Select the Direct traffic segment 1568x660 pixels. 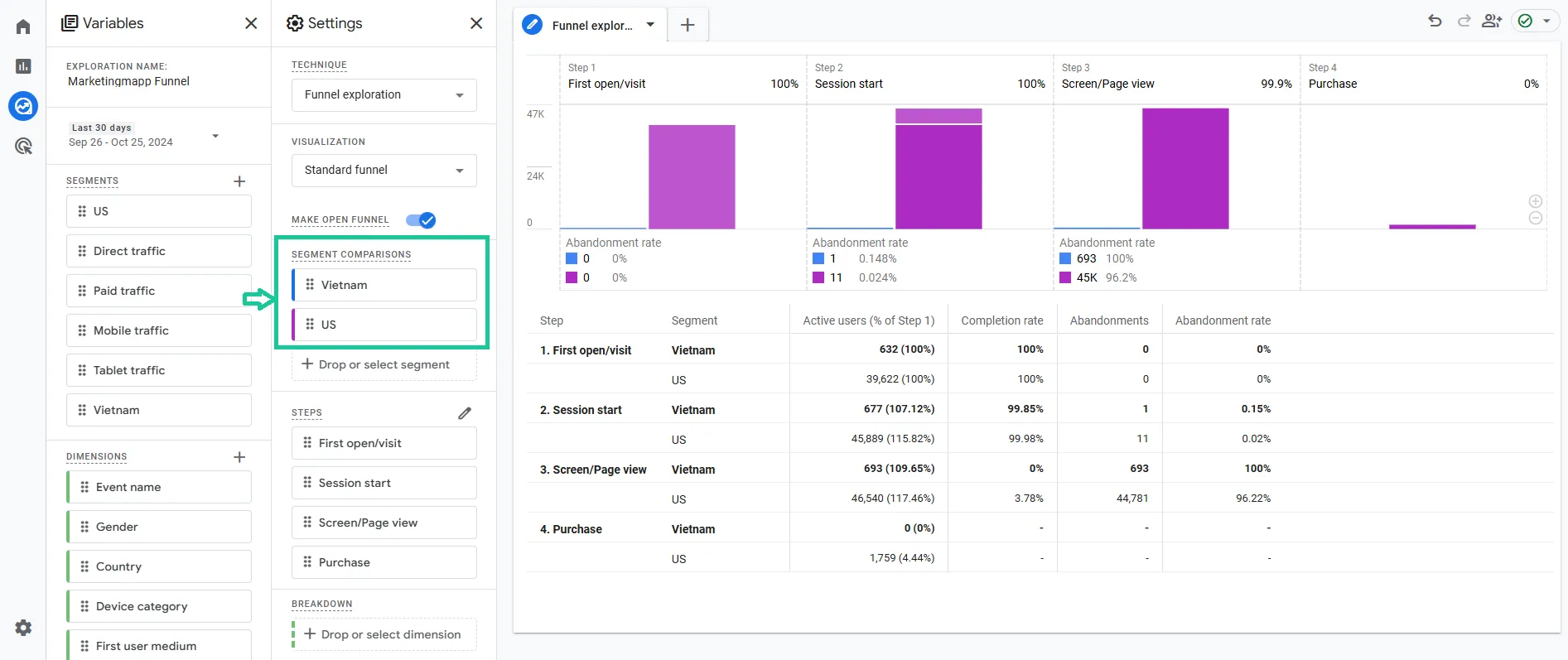159,251
